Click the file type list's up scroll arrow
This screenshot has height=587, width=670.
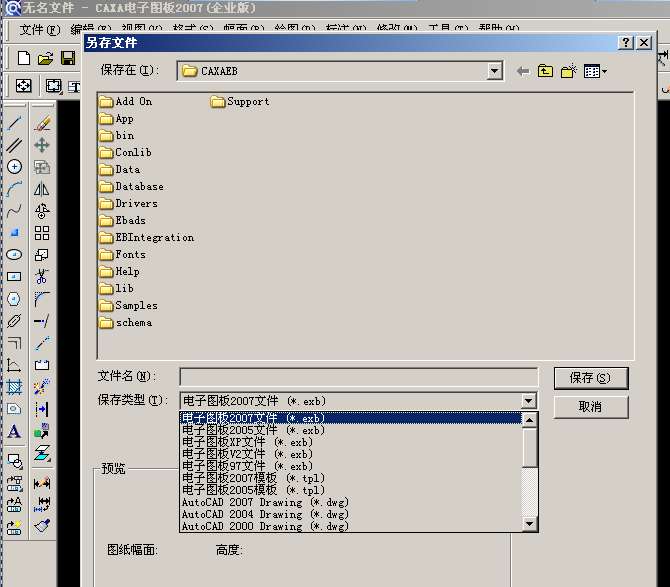click(529, 420)
